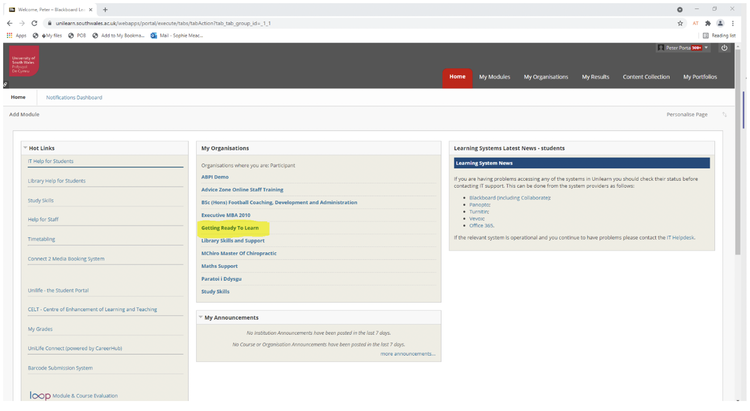Click the browser reload icon

tap(36, 22)
